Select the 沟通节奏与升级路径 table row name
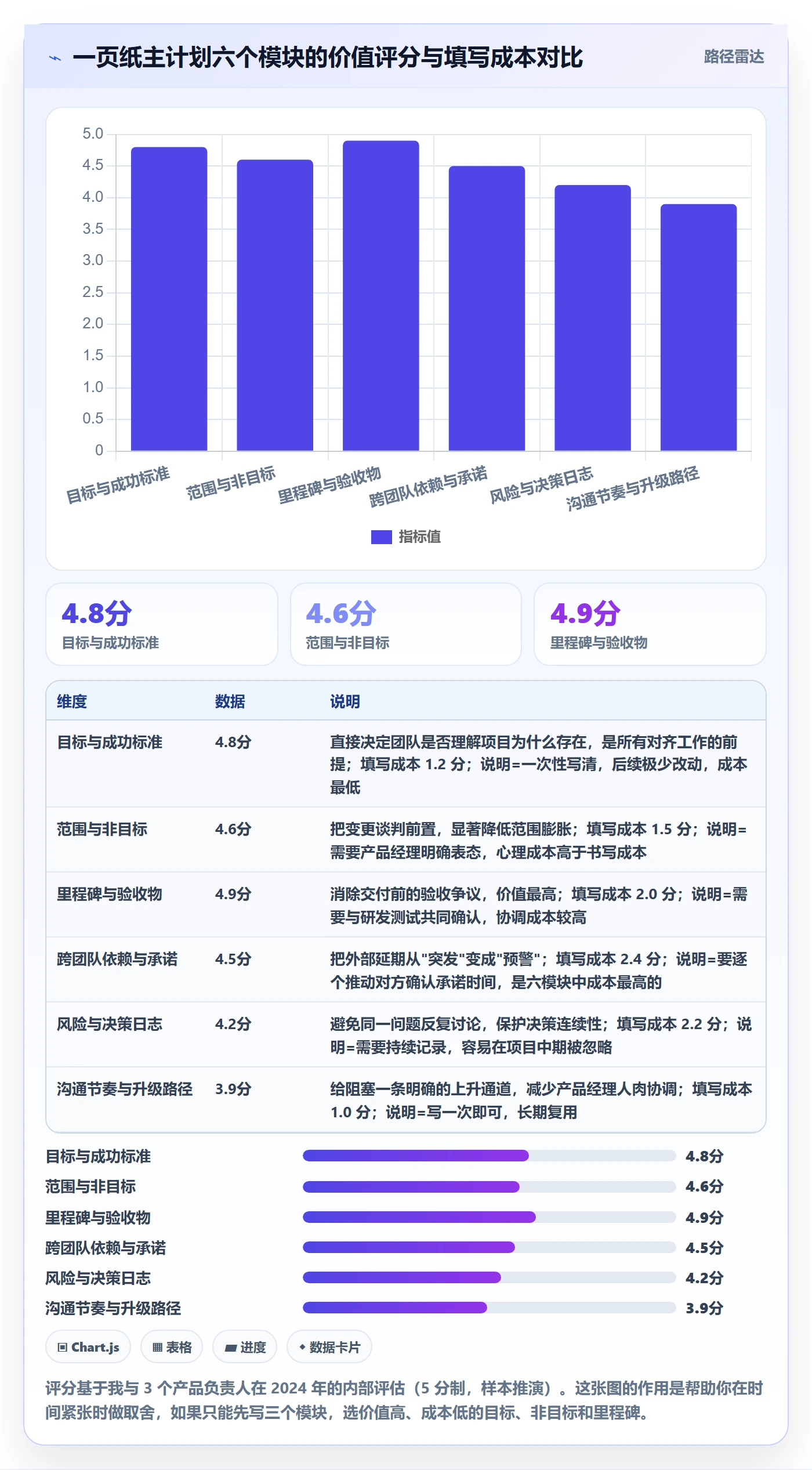This screenshot has width=812, height=1470. [x=125, y=1089]
